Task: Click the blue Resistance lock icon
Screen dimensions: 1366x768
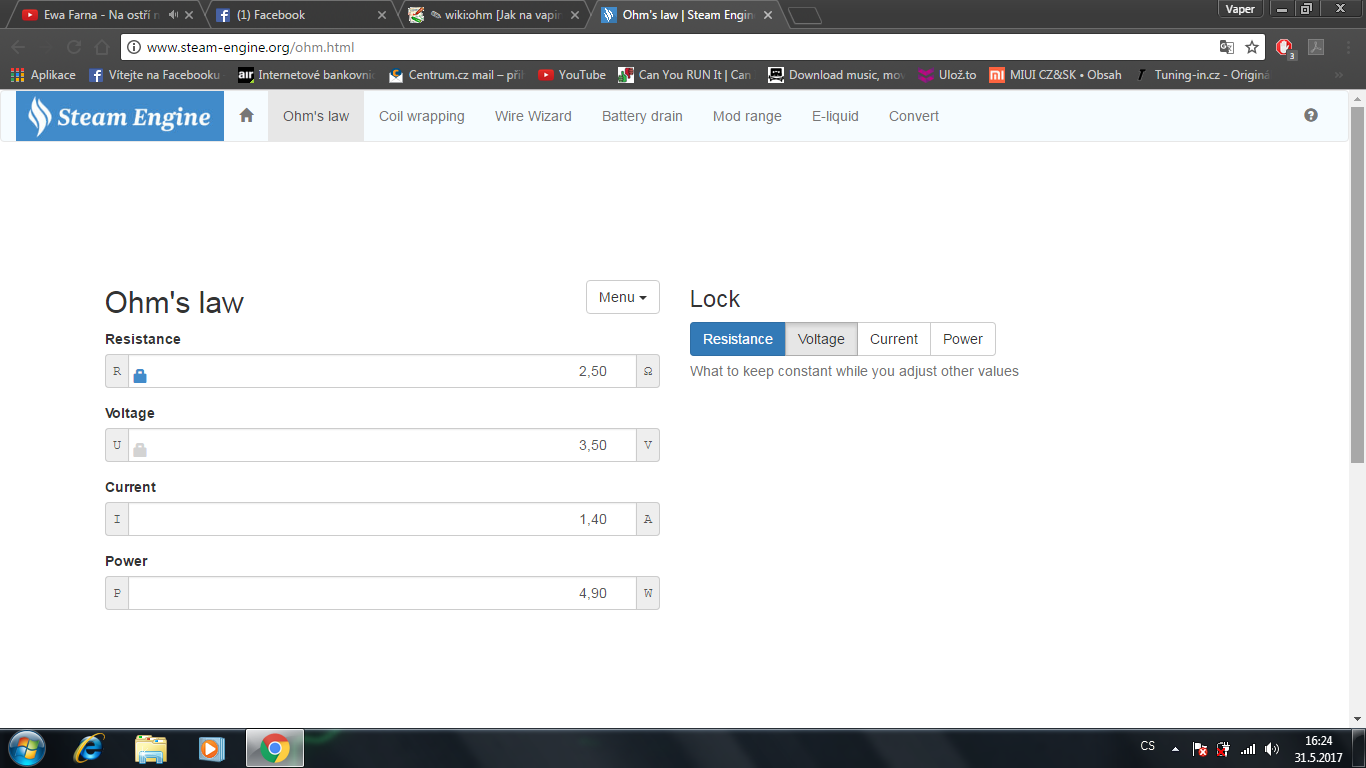Action: (140, 376)
